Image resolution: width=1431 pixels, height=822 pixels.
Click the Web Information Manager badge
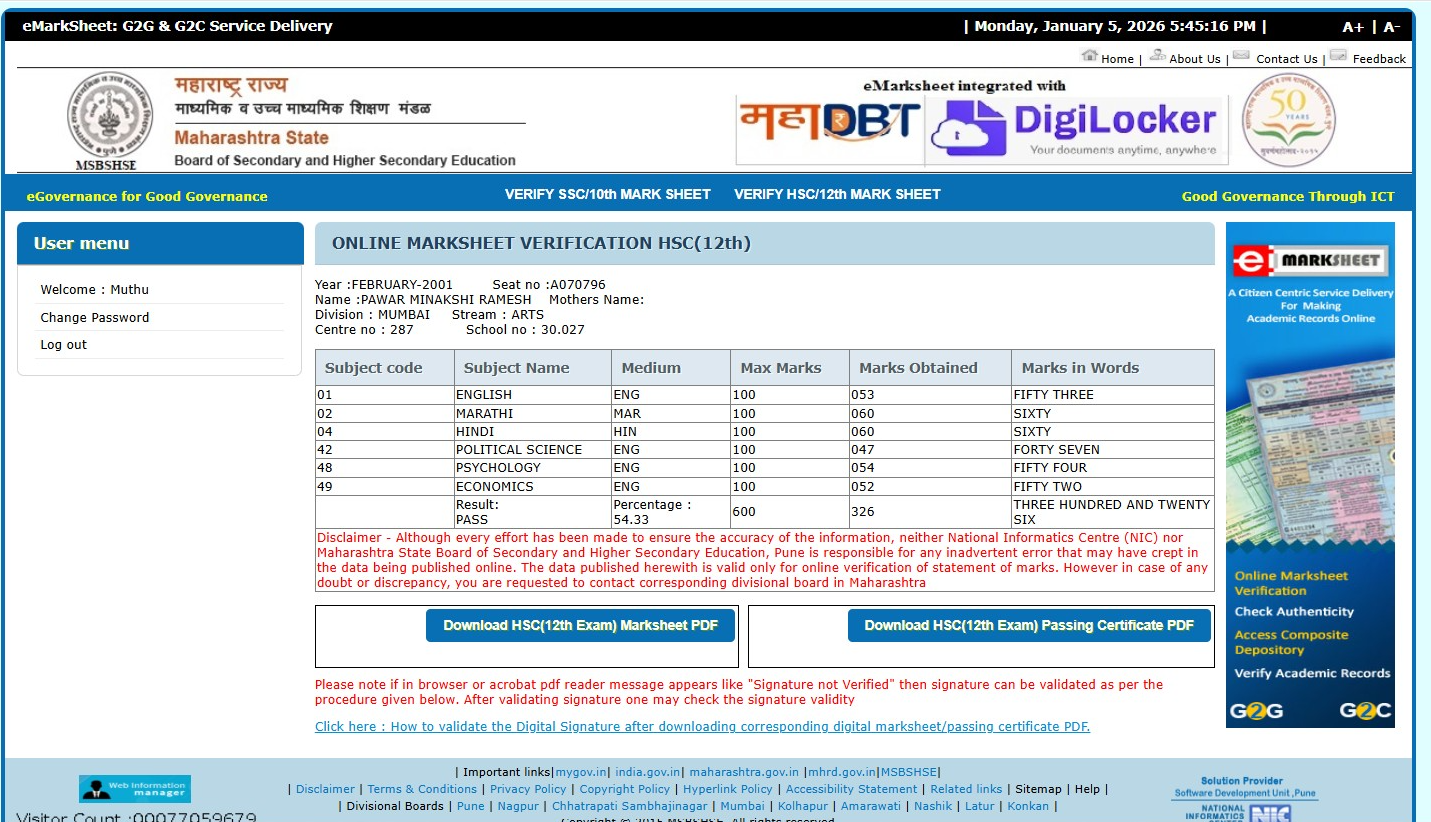pos(135,789)
